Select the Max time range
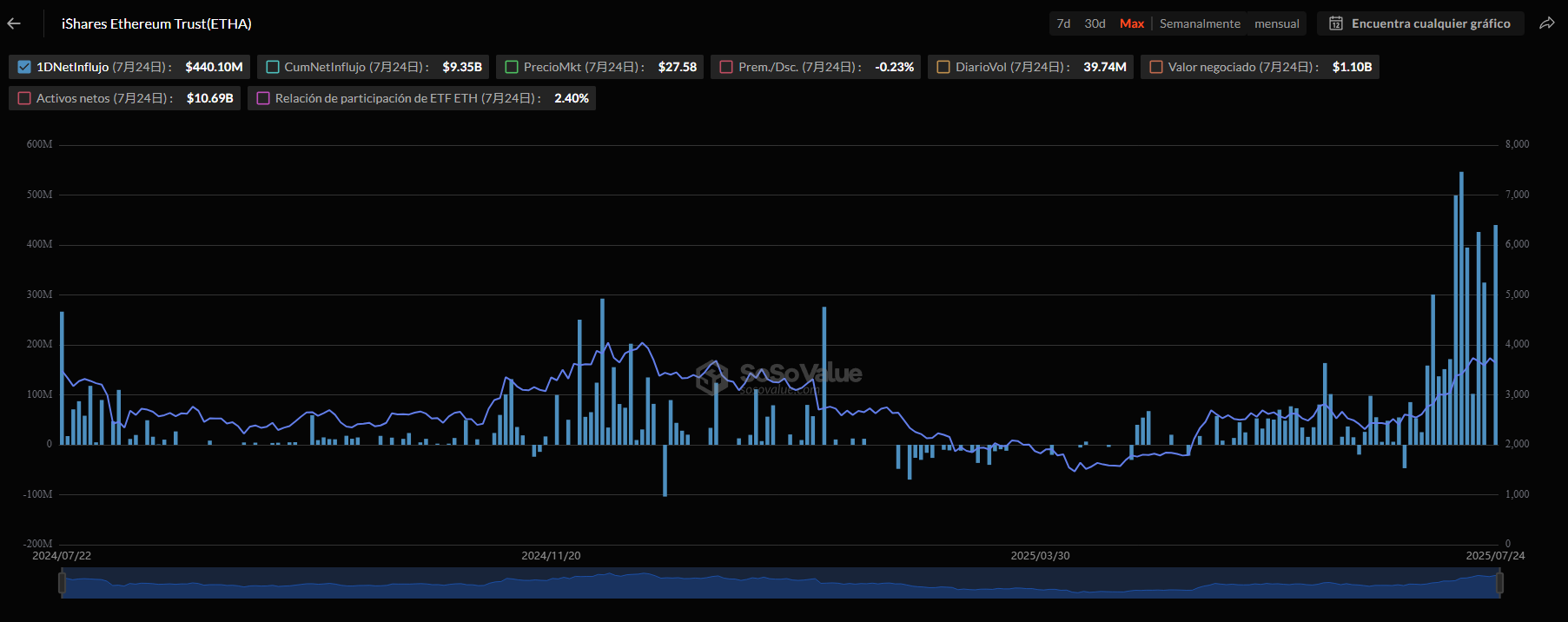The height and width of the screenshot is (622, 1568). click(1131, 23)
